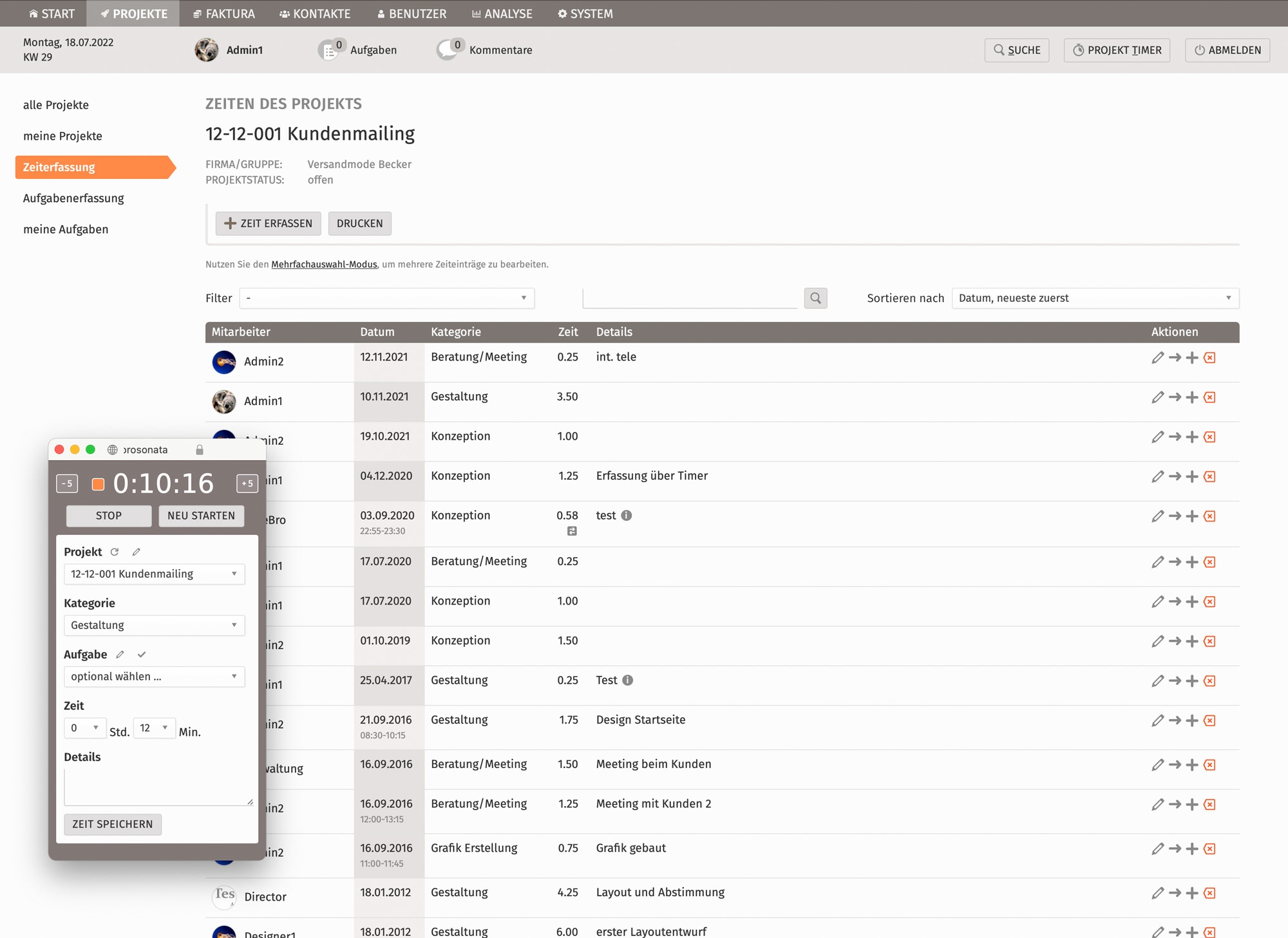
Task: Select 'Aufgabenerfassung' in the sidebar
Action: (x=73, y=198)
